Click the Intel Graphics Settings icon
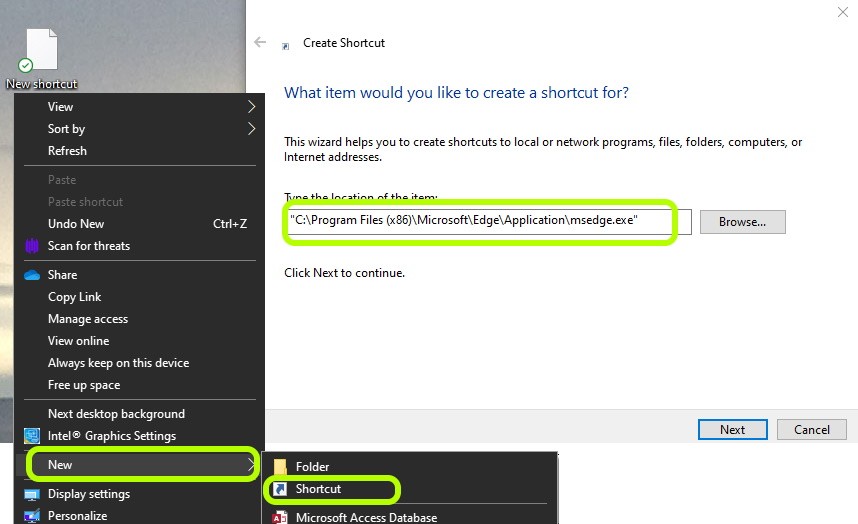Screen dimensions: 858x524 31,436
